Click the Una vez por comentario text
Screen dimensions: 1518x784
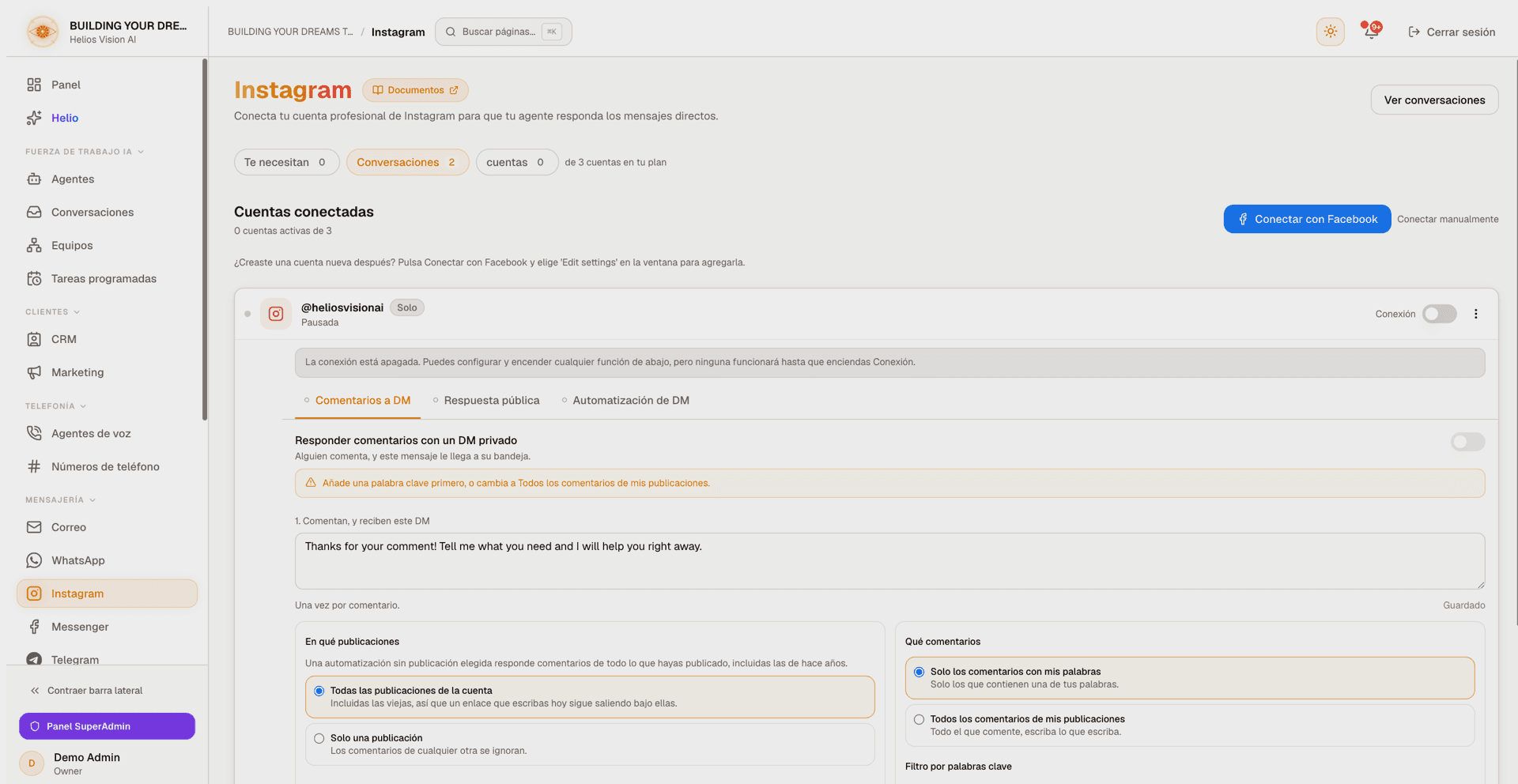click(347, 605)
